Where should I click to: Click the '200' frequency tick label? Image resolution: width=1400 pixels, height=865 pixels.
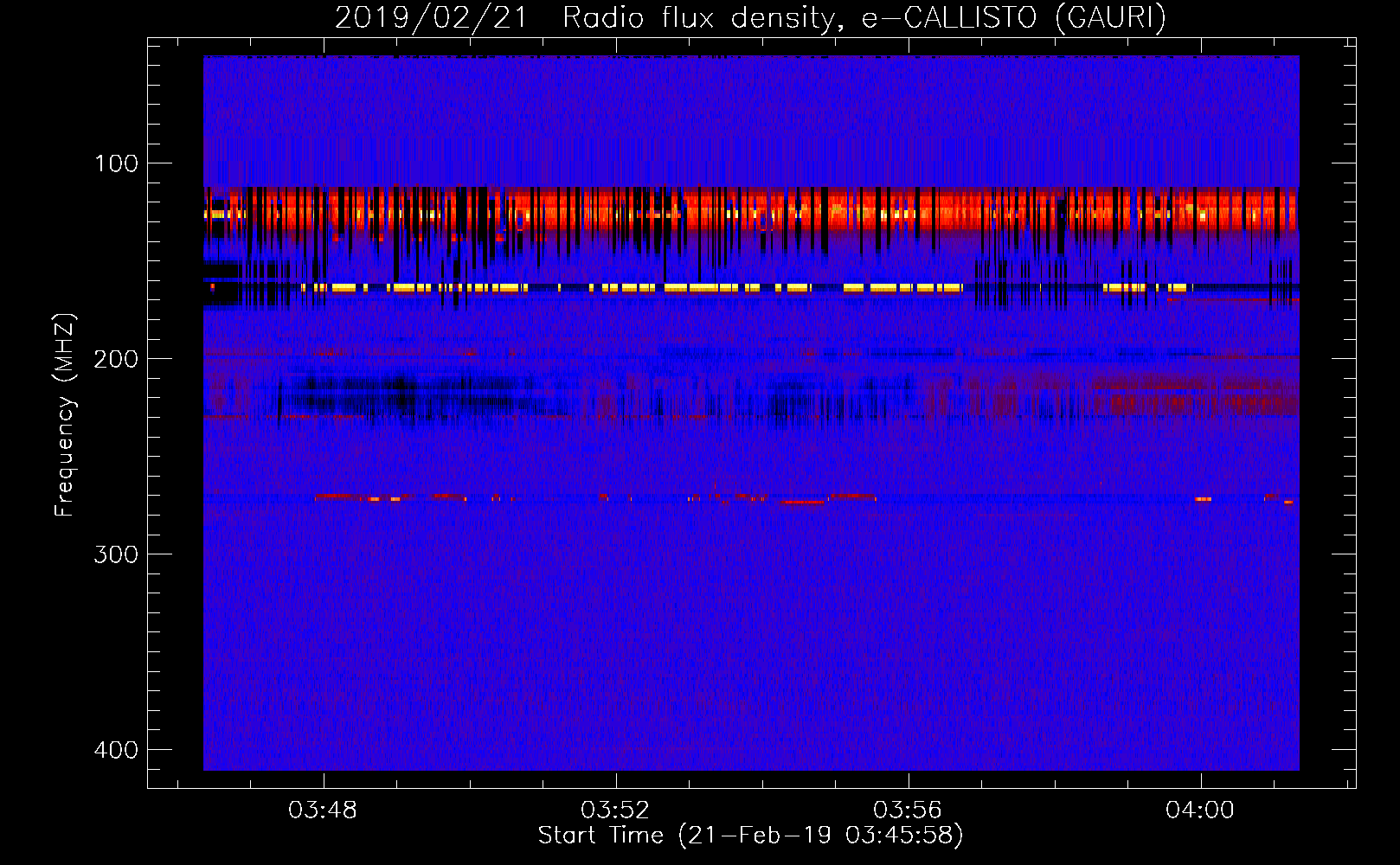[x=116, y=359]
